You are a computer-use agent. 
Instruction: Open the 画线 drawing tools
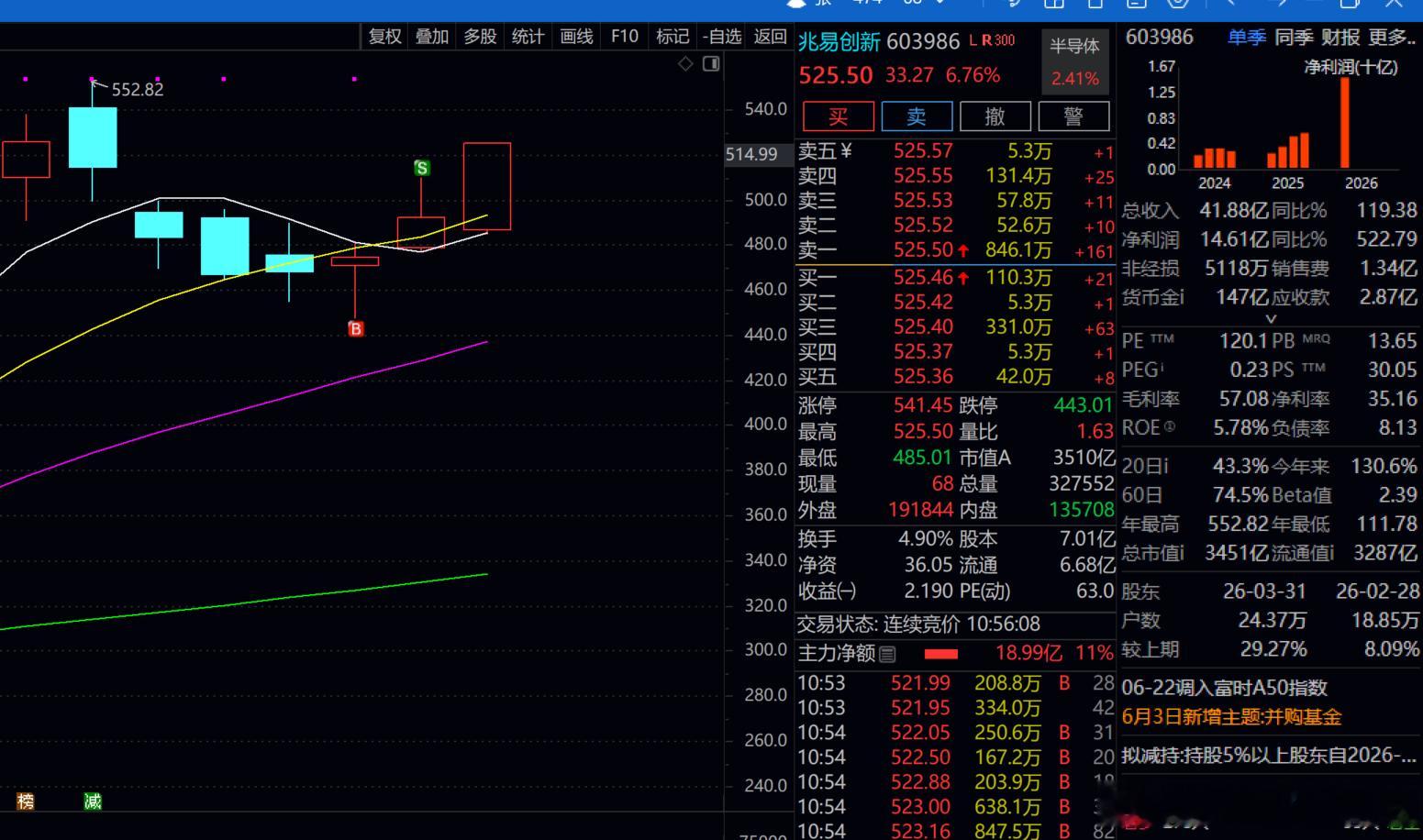tap(576, 37)
